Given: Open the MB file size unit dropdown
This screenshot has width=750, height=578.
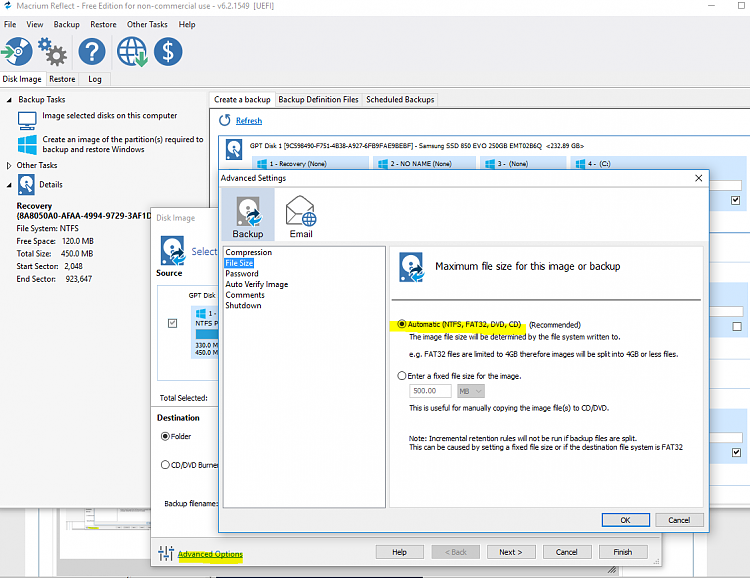Looking at the screenshot, I should tap(471, 391).
